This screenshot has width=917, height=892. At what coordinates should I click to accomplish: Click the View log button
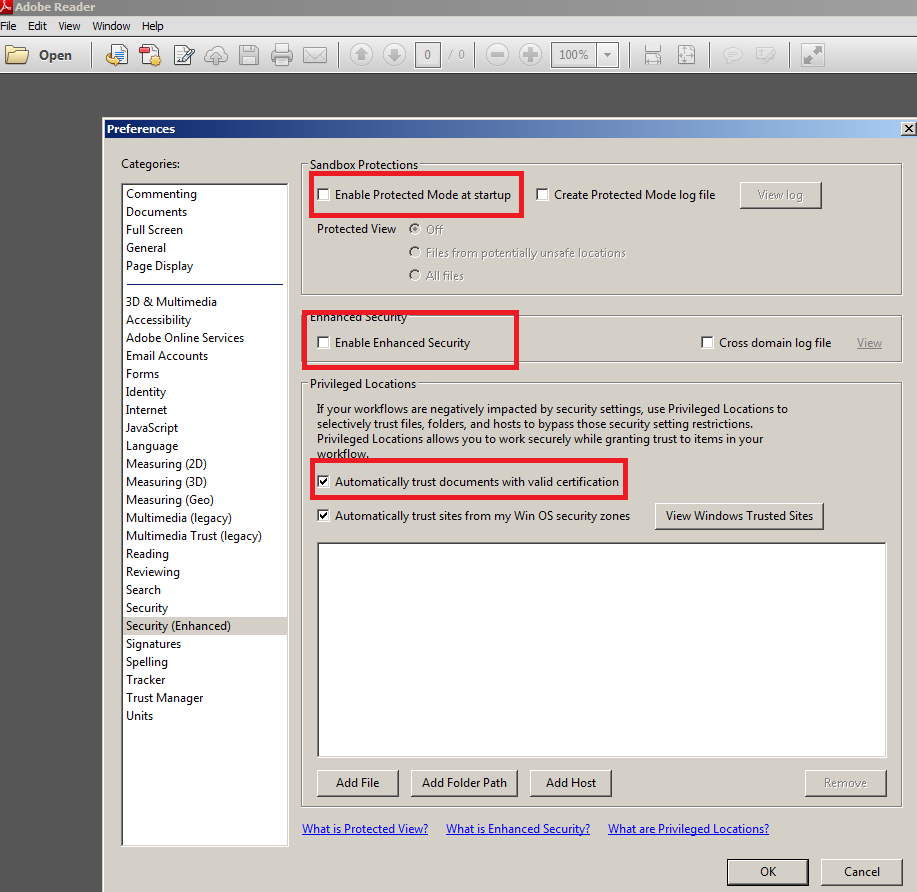[x=780, y=195]
